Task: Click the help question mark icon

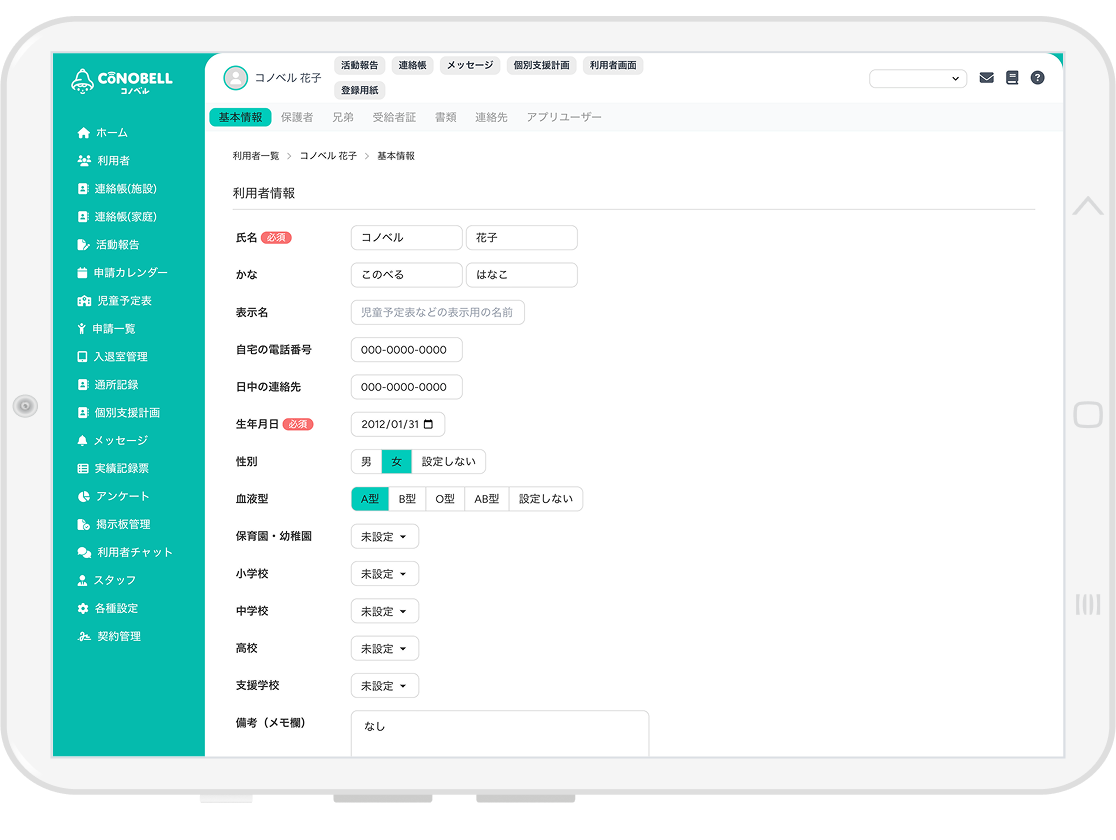Action: 1037,78
